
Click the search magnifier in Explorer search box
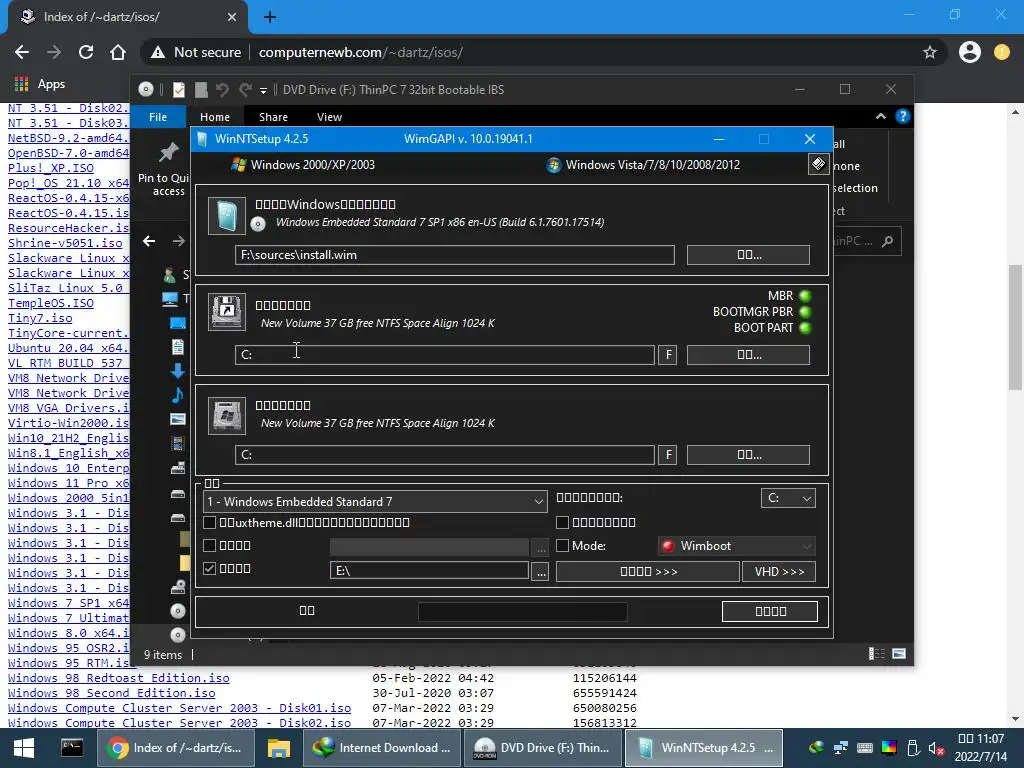click(887, 241)
